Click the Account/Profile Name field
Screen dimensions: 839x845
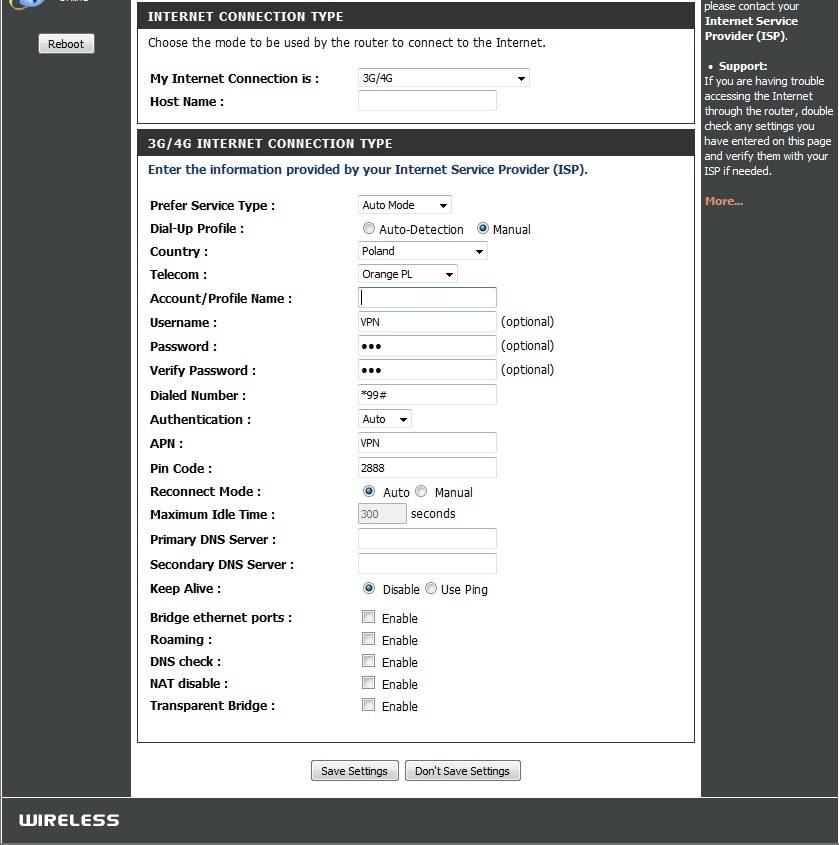[x=427, y=298]
